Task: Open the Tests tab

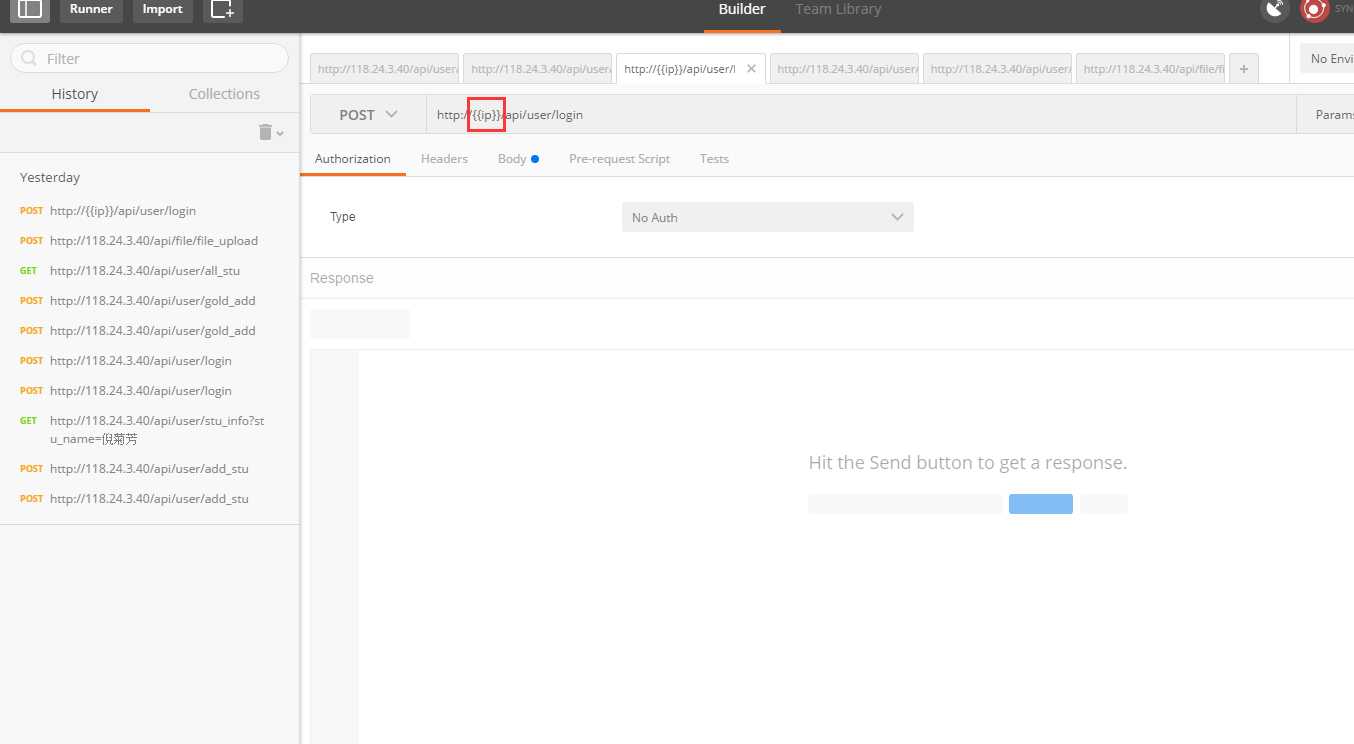Action: 714,159
